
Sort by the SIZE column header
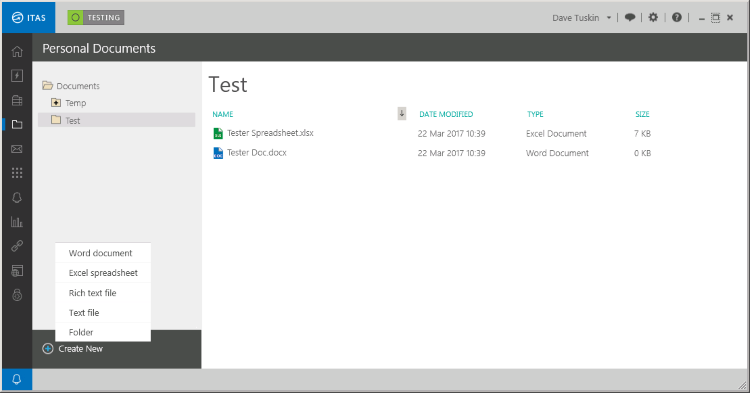[x=642, y=114]
